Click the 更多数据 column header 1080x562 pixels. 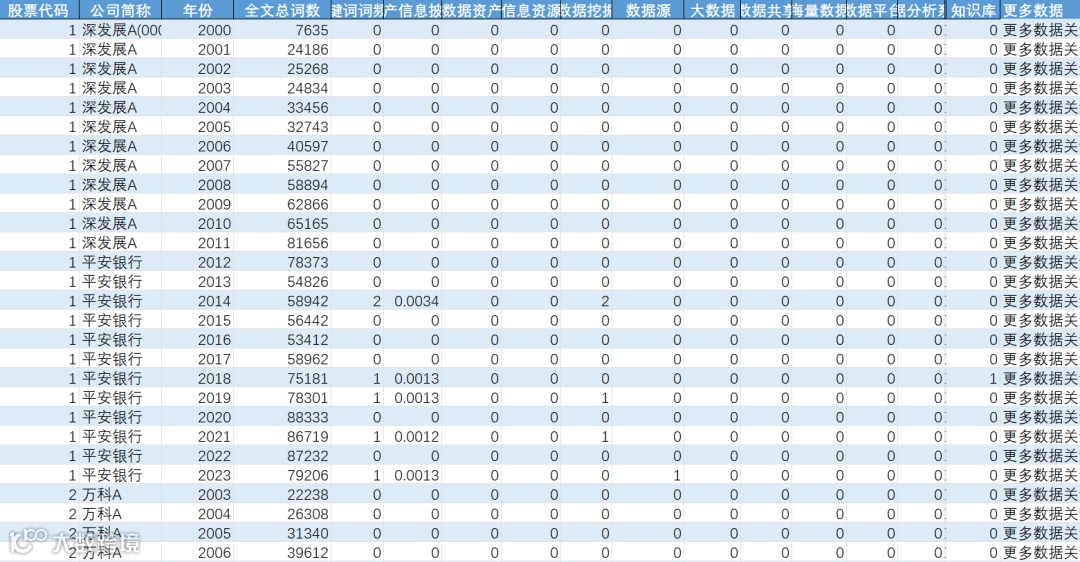click(x=1040, y=10)
